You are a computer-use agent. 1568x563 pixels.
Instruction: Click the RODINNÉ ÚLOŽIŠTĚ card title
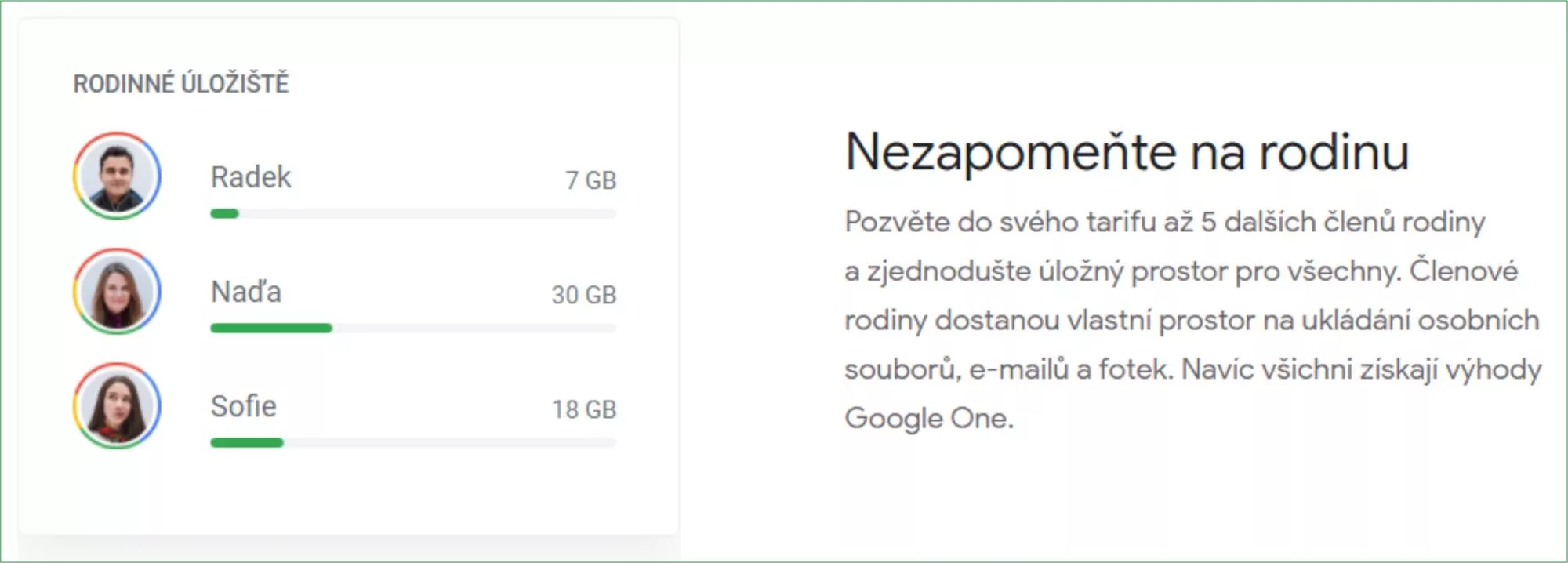pyautogui.click(x=181, y=83)
